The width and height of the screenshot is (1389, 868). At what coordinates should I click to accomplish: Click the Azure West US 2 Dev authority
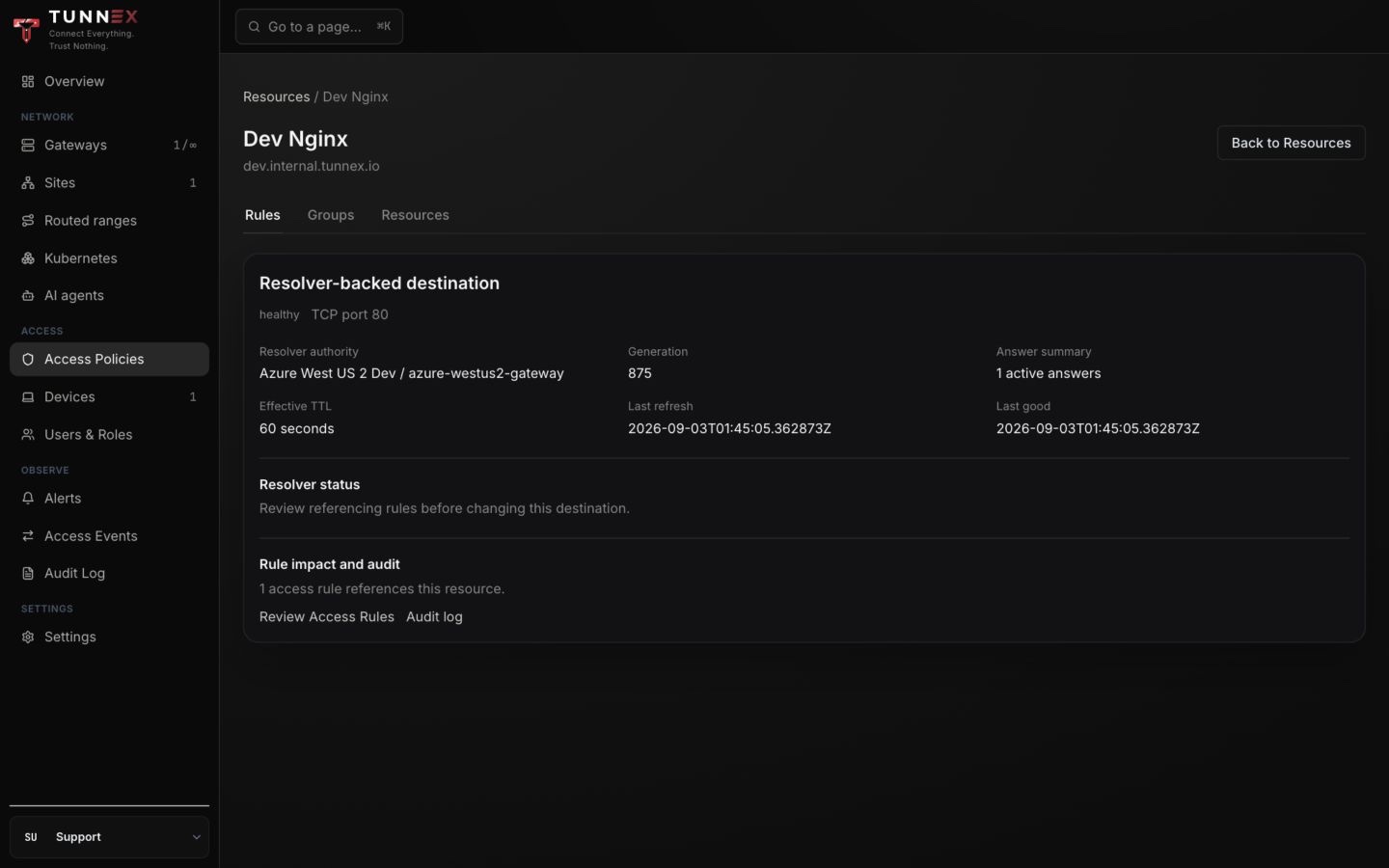(412, 373)
